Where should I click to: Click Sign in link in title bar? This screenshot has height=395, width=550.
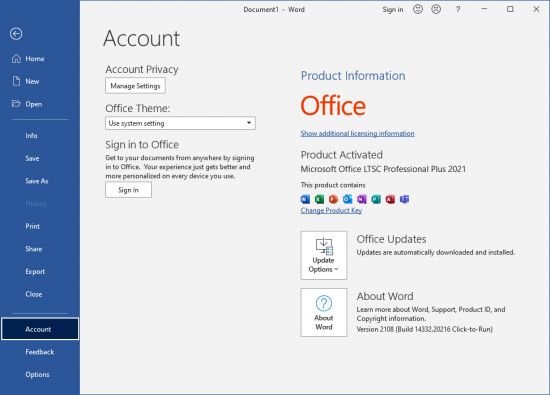393,9
